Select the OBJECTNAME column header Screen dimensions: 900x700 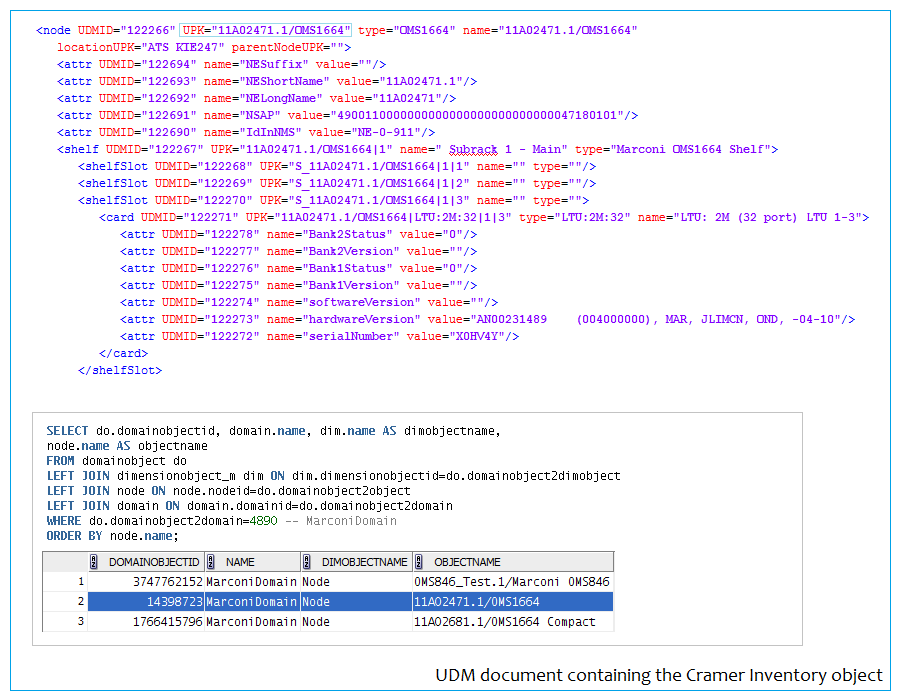pos(467,562)
